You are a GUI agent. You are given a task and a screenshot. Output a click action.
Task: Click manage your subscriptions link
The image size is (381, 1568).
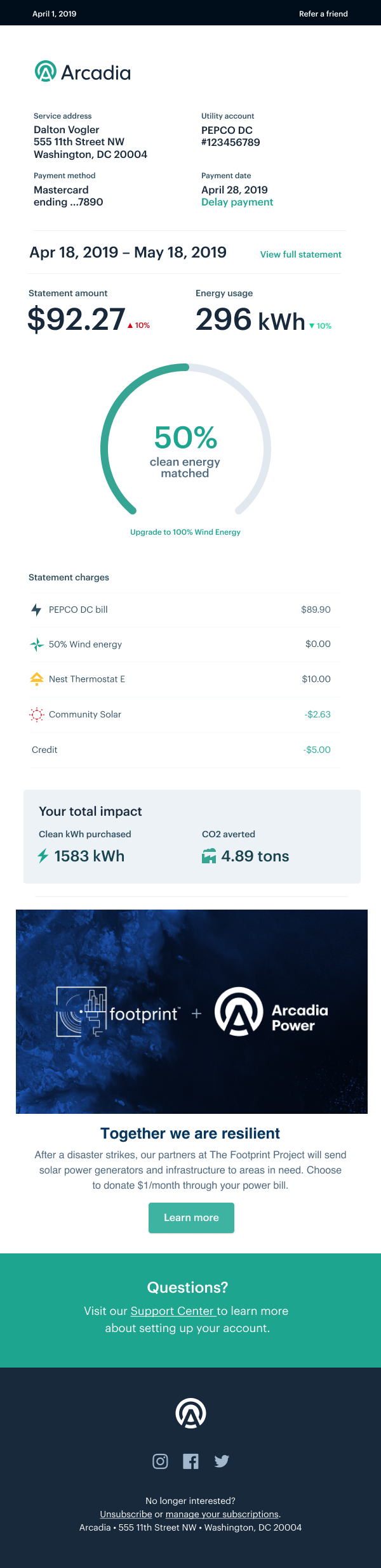(222, 1514)
